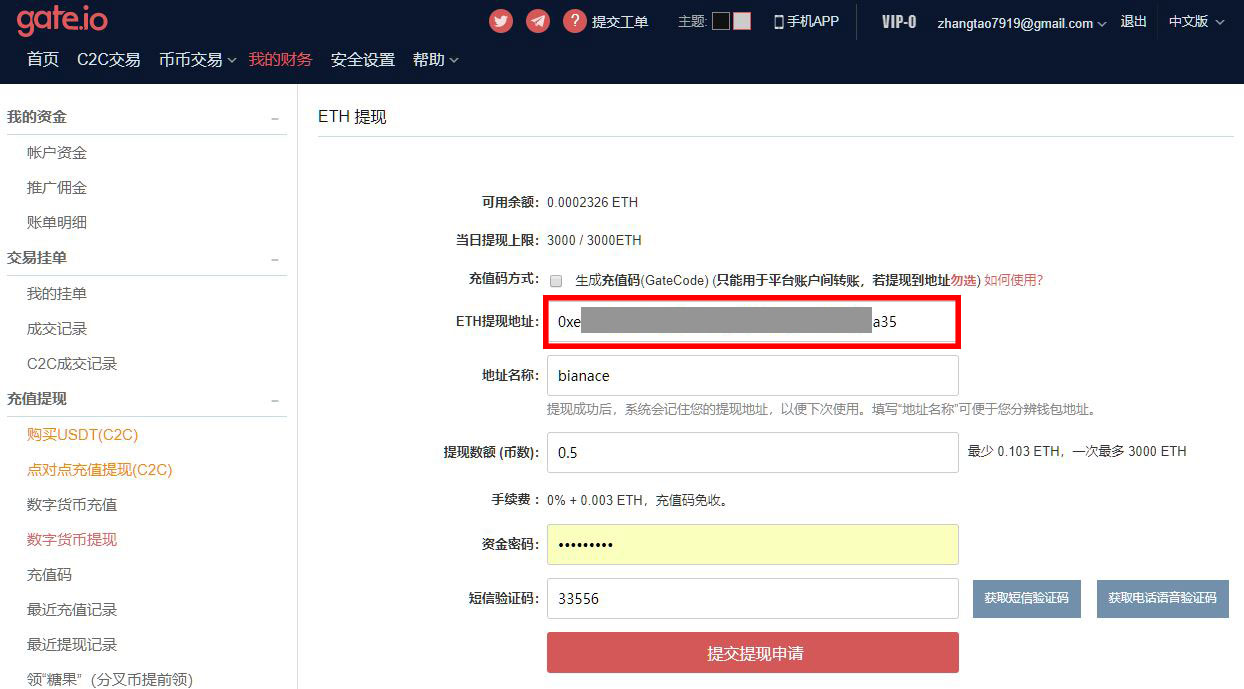Enable the 生成充值码 GateCode checkbox

click(556, 281)
